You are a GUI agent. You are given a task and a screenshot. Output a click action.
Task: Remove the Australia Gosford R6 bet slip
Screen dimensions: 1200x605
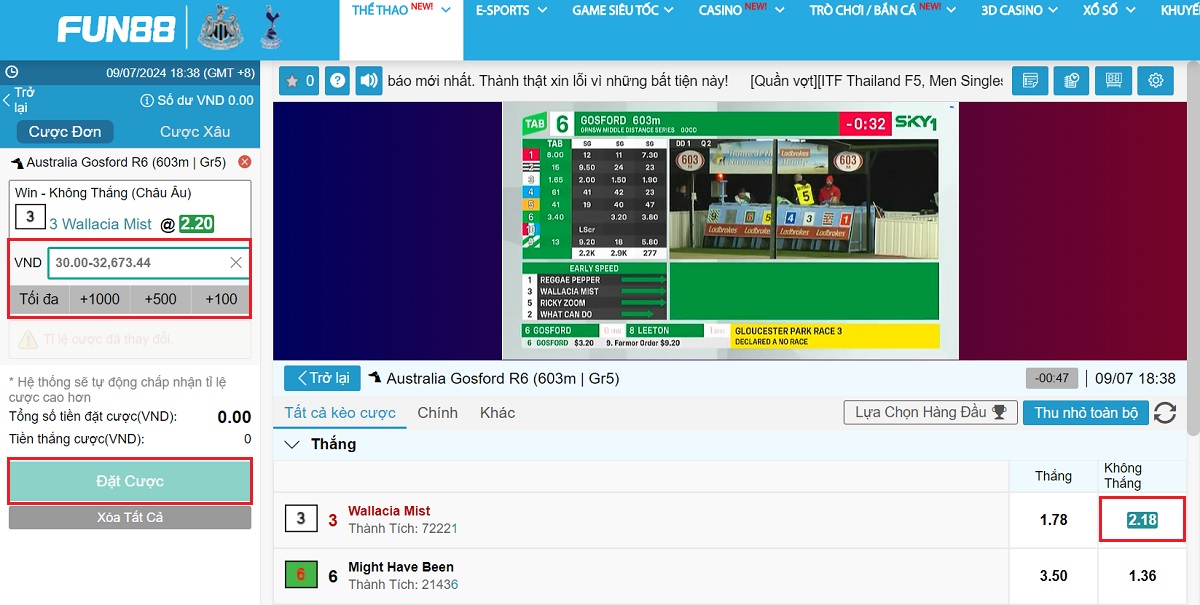[x=244, y=162]
